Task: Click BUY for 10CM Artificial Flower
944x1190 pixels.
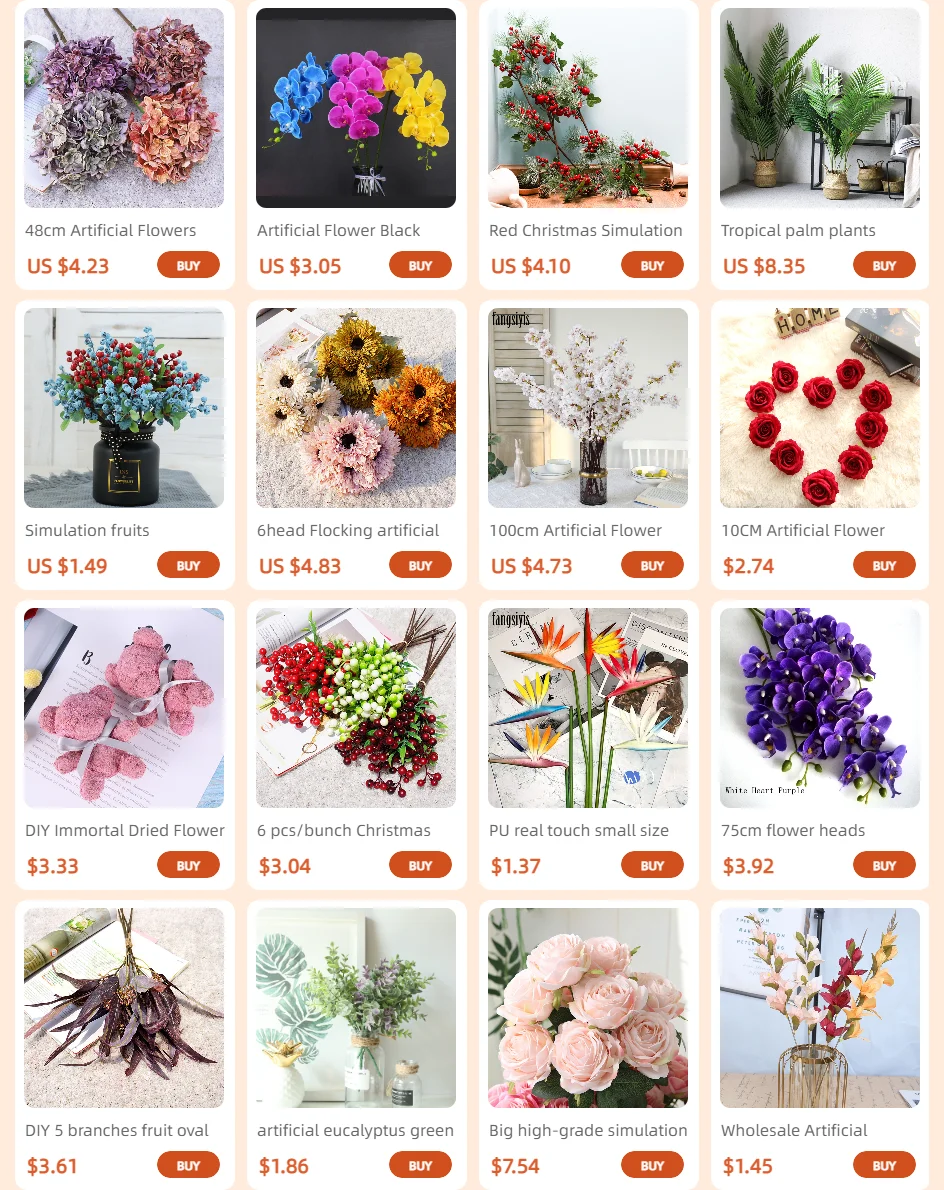Action: point(884,565)
